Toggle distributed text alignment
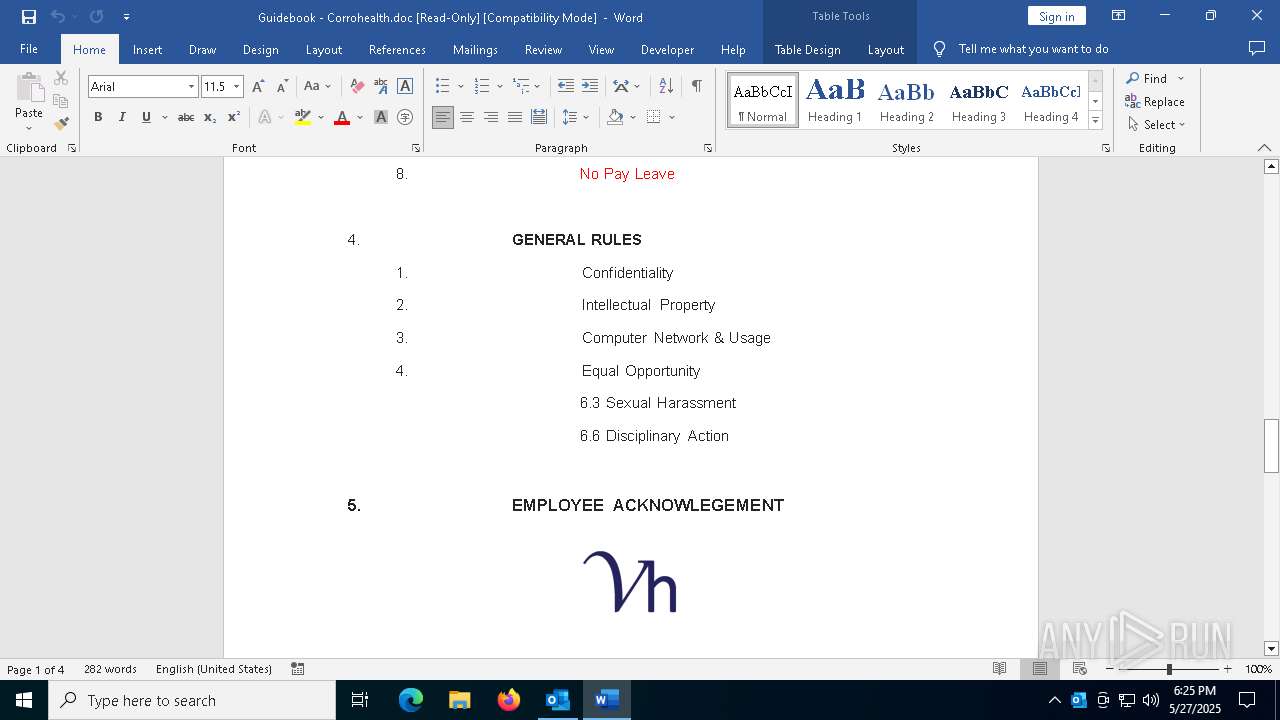 pos(539,117)
